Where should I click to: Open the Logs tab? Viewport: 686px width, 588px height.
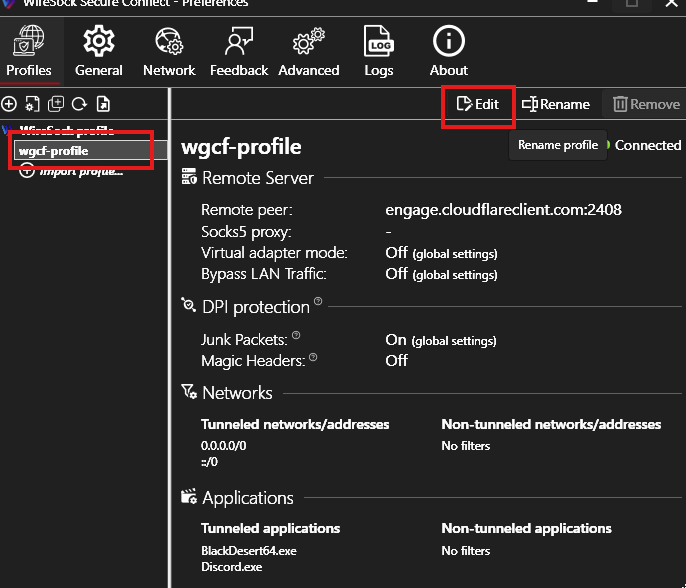click(379, 52)
